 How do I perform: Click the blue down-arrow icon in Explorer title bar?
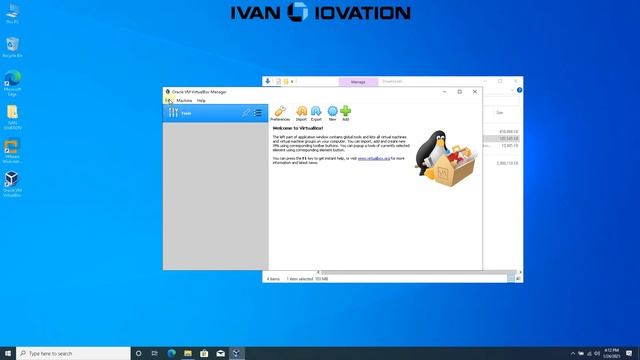click(x=268, y=81)
